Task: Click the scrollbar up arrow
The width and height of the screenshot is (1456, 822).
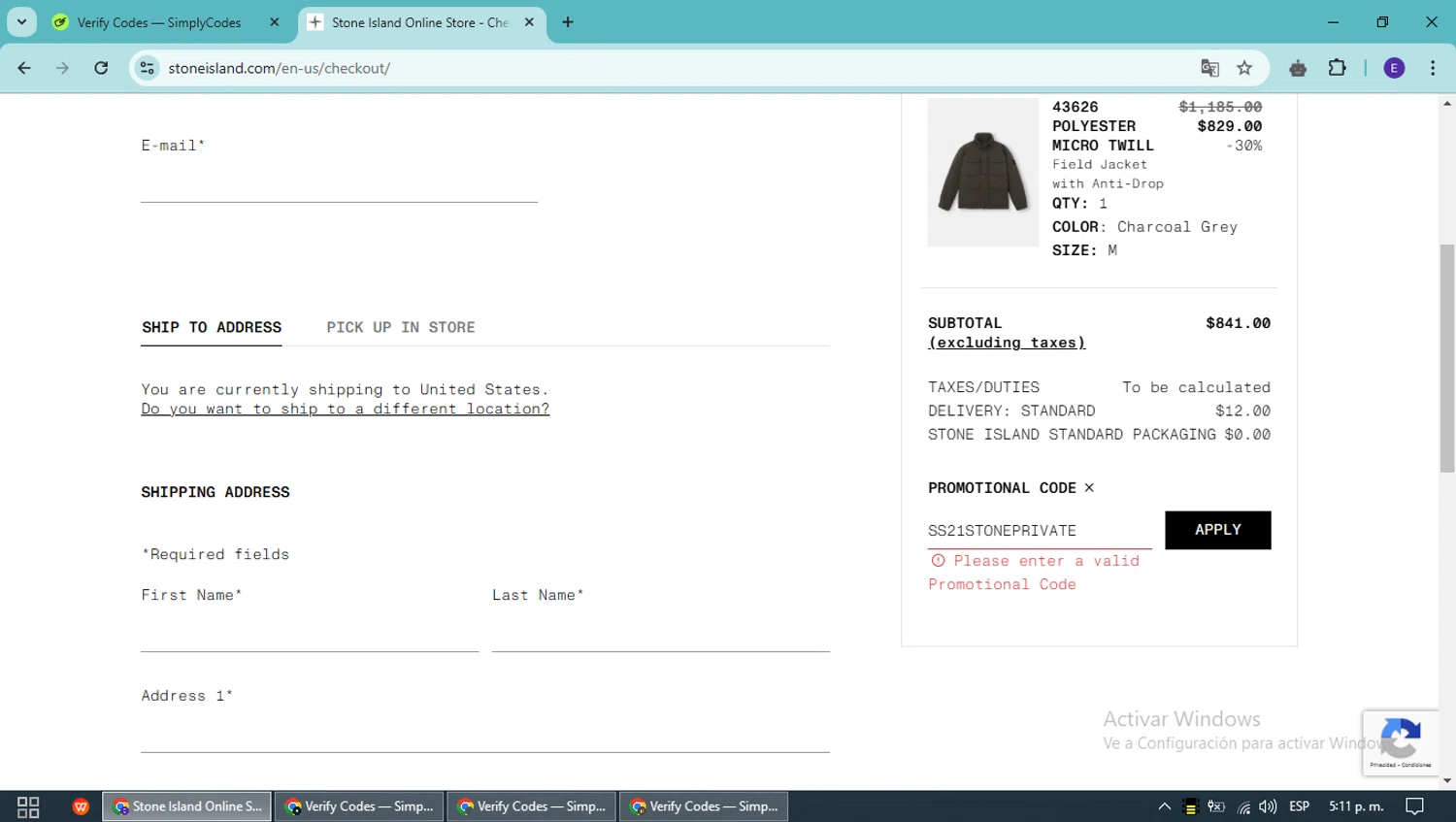Action: [x=1447, y=102]
